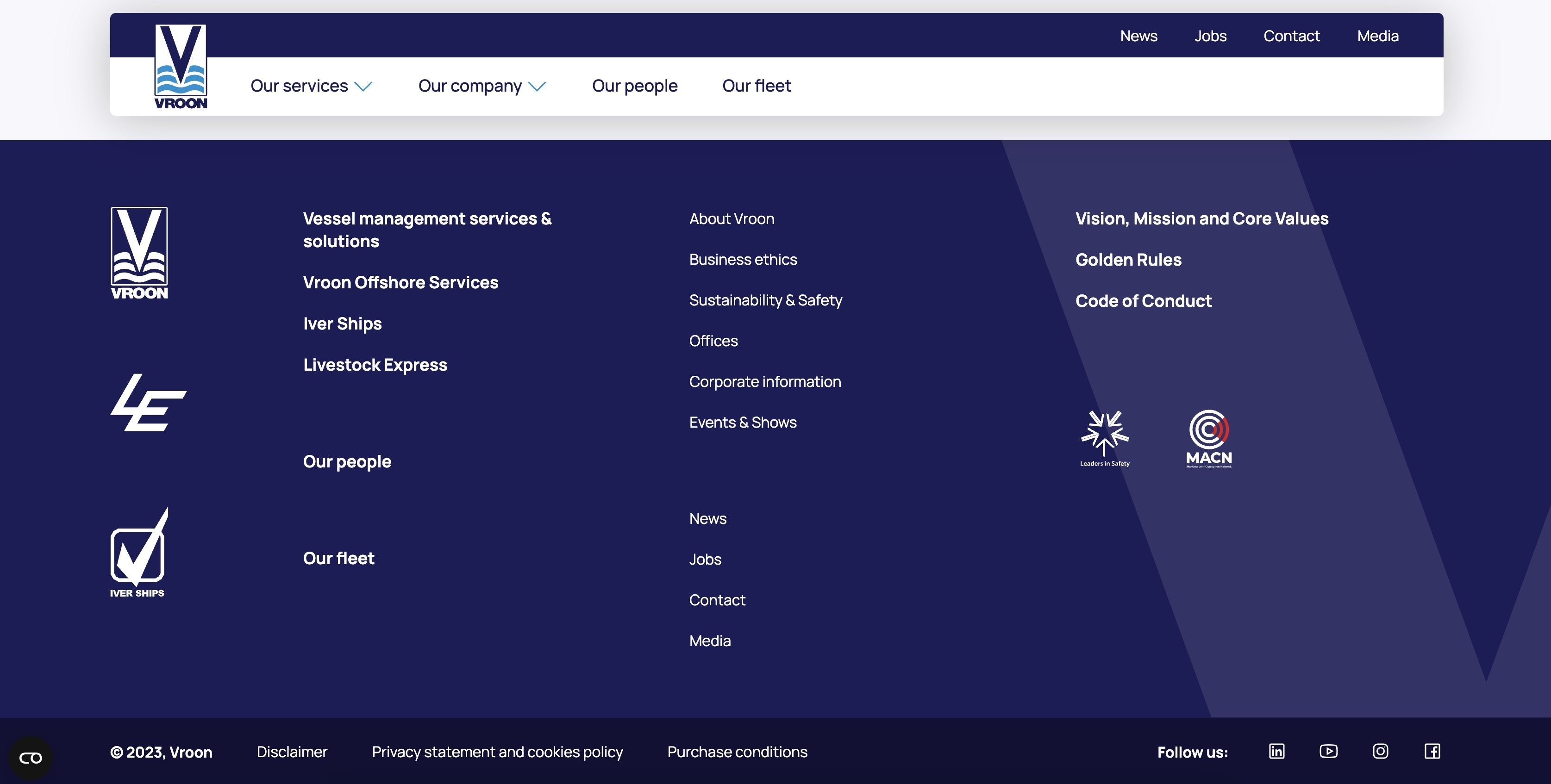1551x784 pixels.
Task: Expand the Our company dropdown
Action: click(482, 86)
